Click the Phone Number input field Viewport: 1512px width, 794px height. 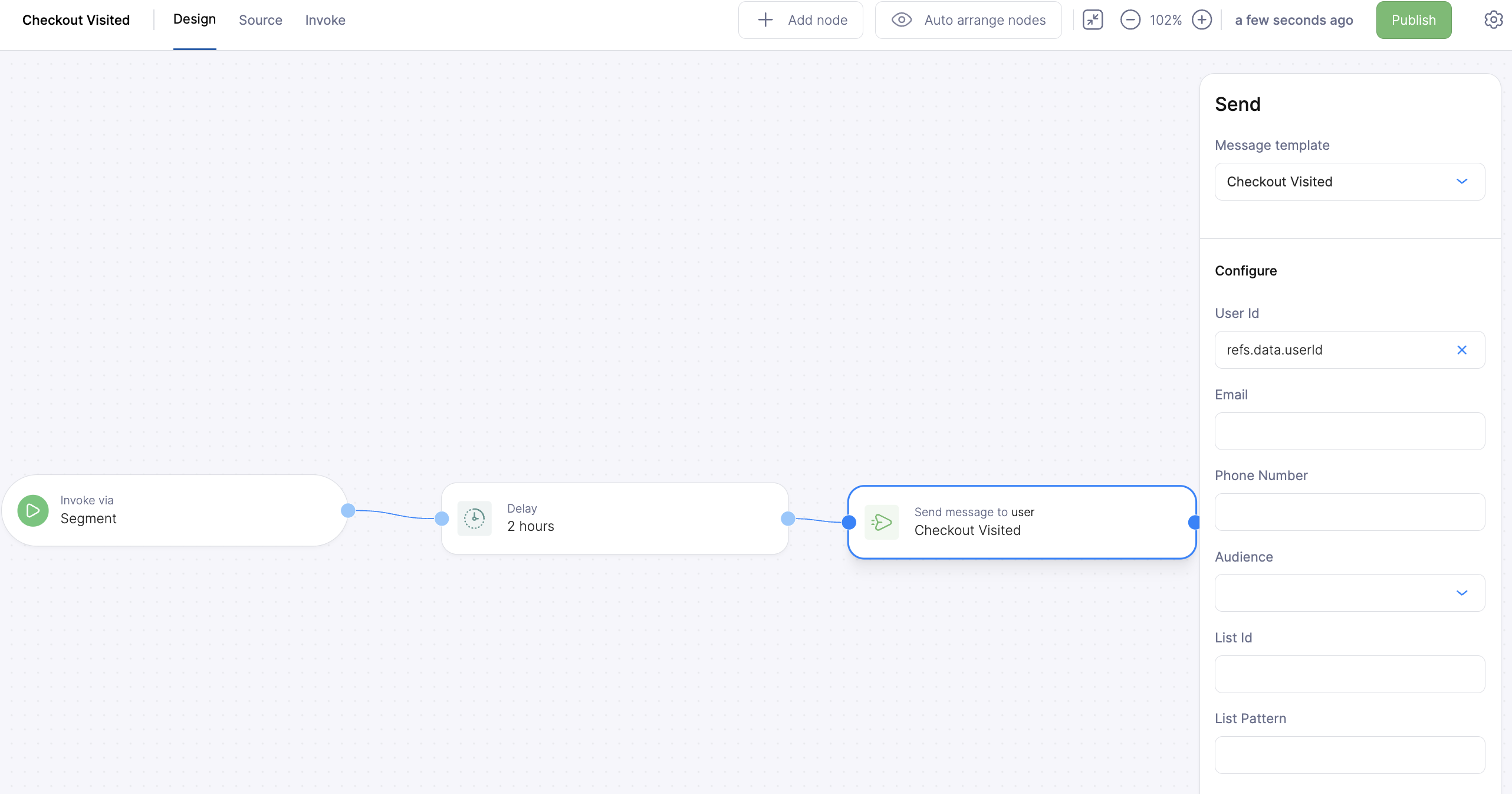1349,512
